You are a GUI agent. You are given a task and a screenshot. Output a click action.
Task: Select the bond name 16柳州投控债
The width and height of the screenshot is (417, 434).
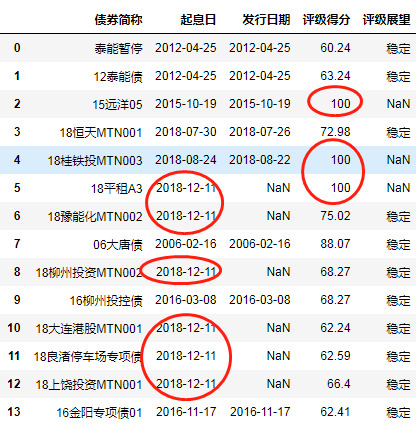click(x=106, y=300)
